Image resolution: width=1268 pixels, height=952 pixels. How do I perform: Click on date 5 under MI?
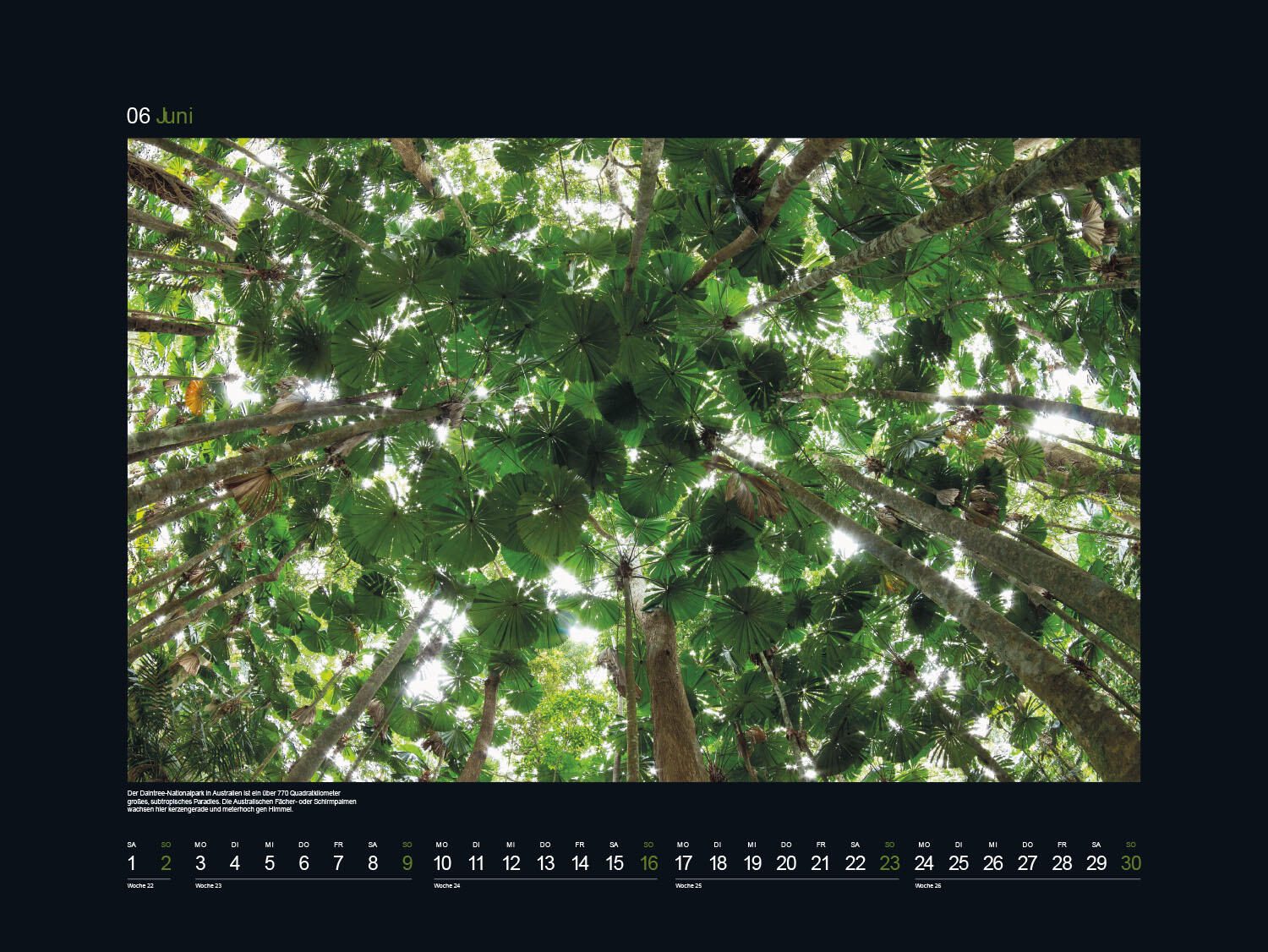pos(269,863)
